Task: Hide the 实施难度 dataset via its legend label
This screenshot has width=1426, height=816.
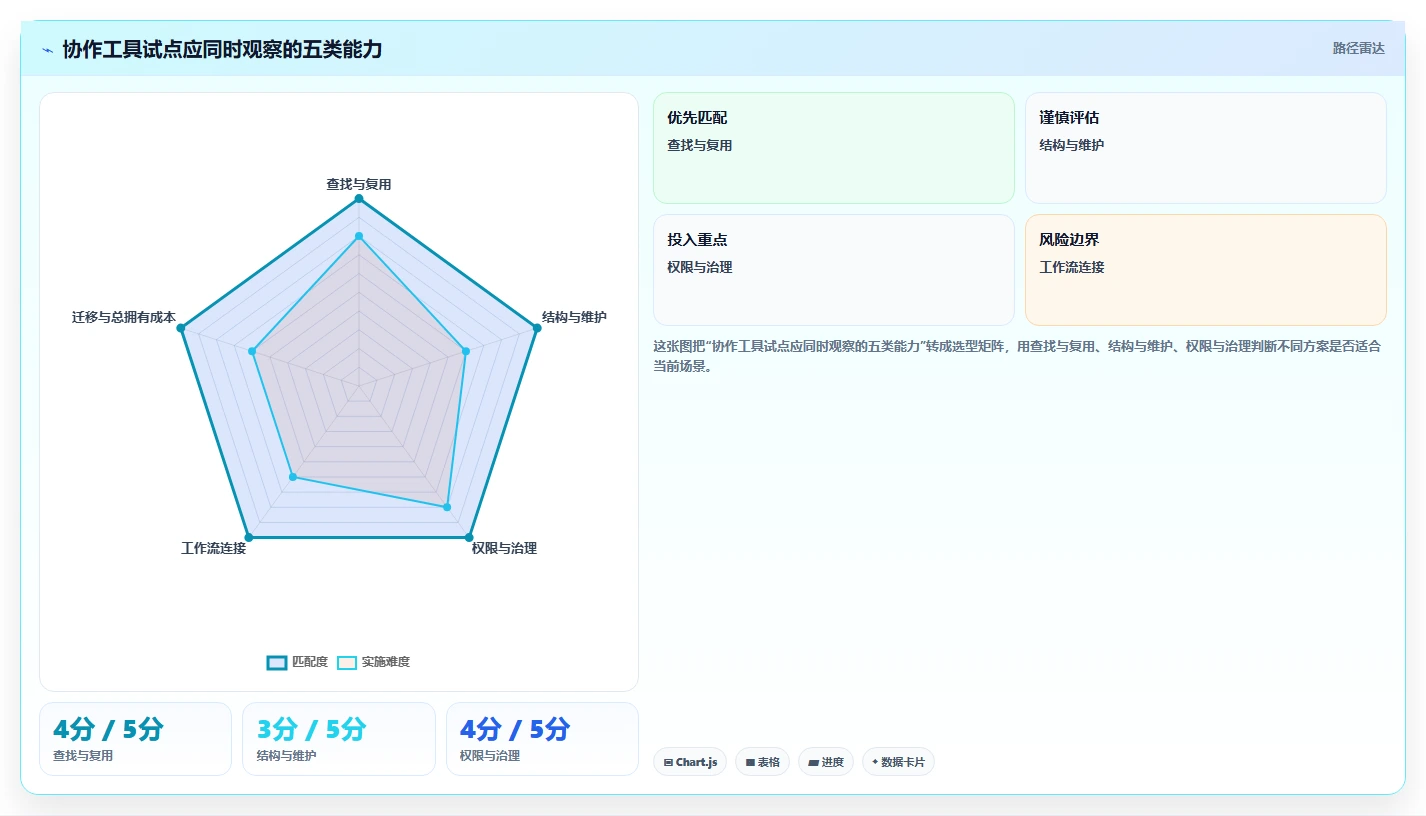Action: pos(386,662)
